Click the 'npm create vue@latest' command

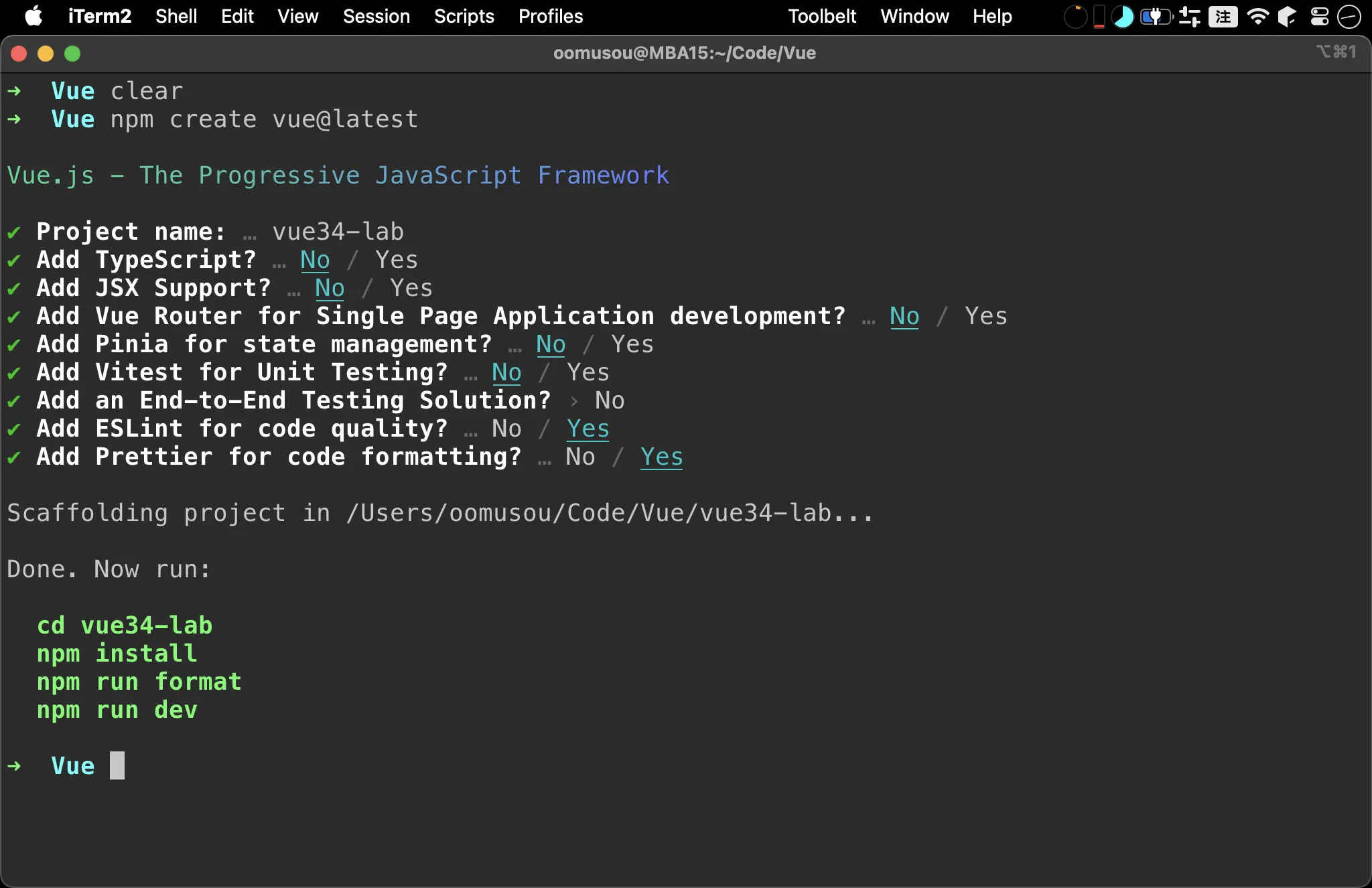click(x=265, y=119)
